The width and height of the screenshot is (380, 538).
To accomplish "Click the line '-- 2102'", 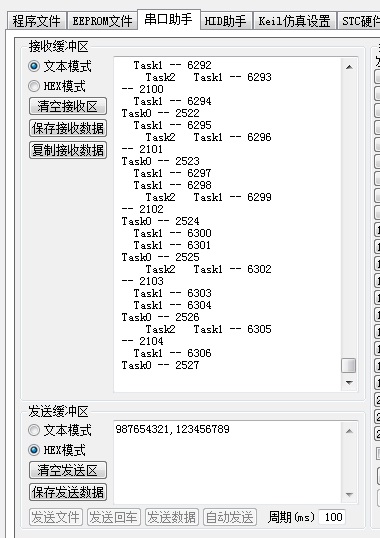I will (142, 209).
